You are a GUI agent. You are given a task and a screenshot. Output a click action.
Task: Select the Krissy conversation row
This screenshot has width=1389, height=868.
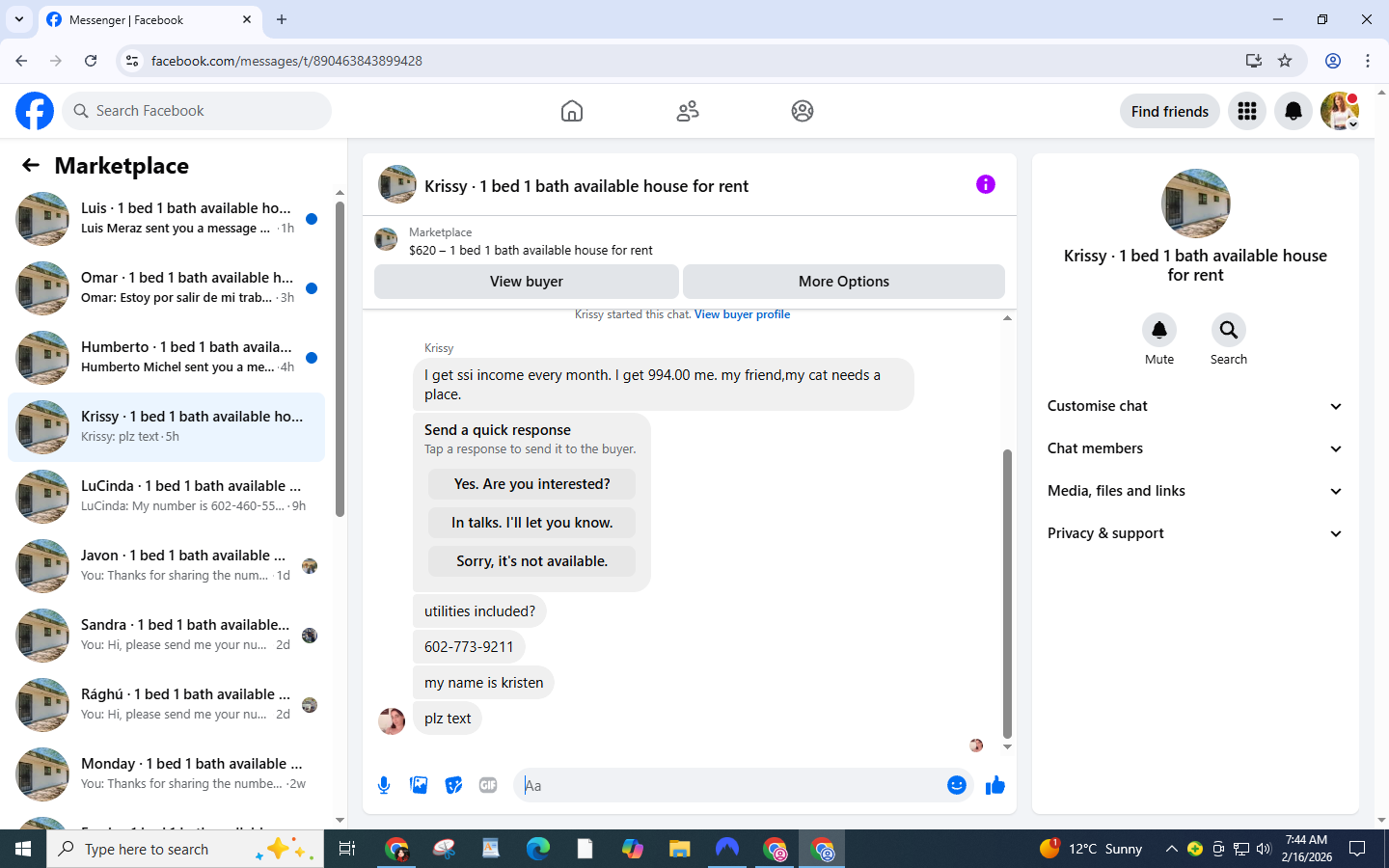[166, 427]
